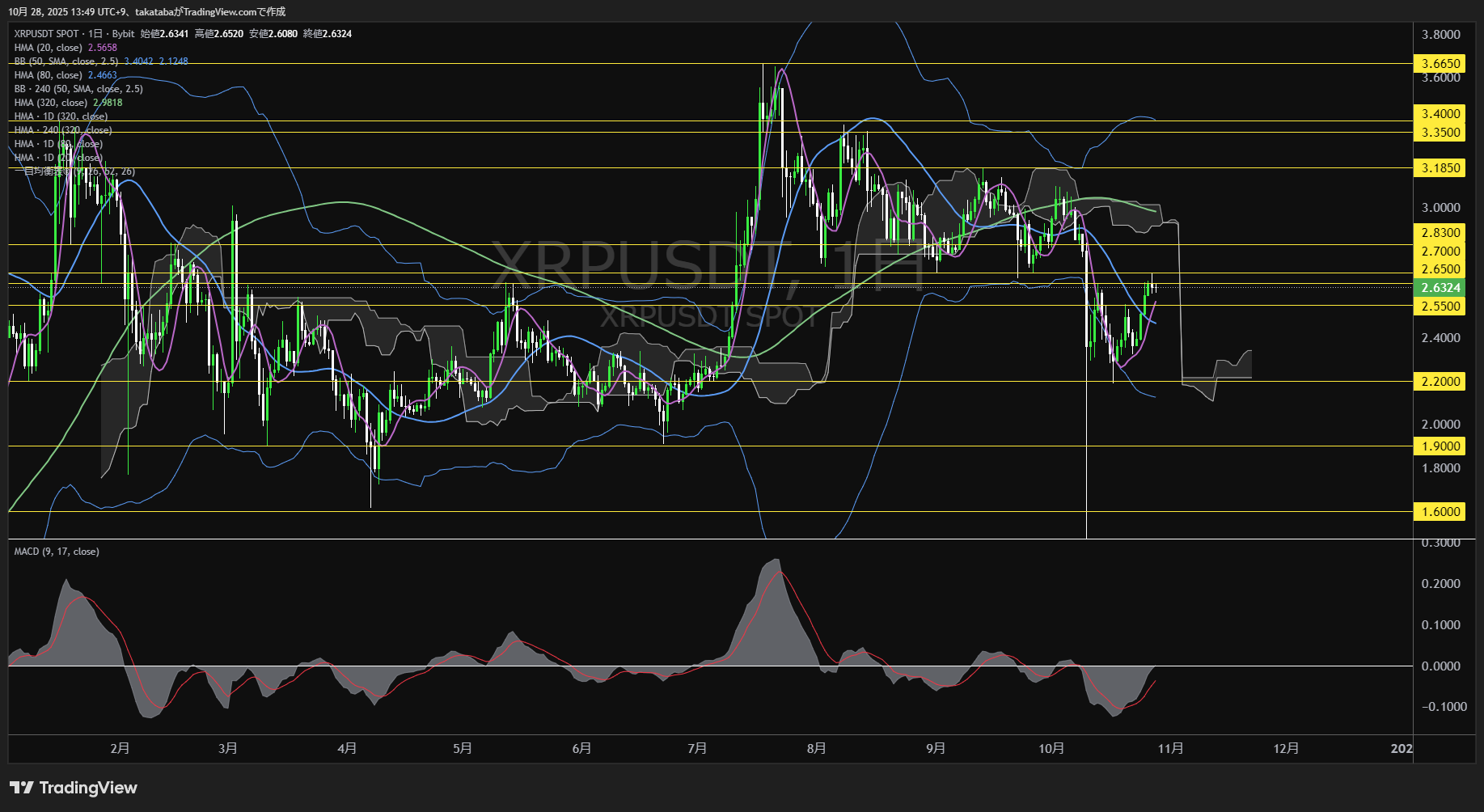Viewport: 1484px width, 812px height.
Task: Click the HMA (320, close) legend entry
Action: pos(51,103)
